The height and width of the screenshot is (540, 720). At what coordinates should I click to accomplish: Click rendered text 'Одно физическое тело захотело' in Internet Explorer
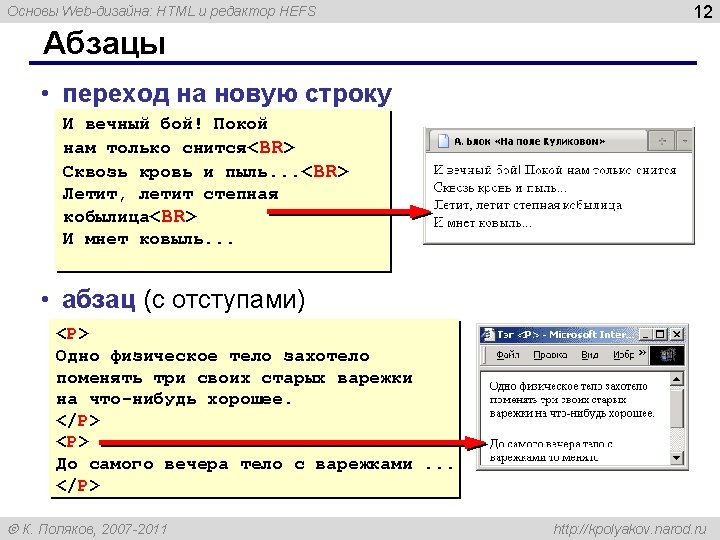click(568, 386)
